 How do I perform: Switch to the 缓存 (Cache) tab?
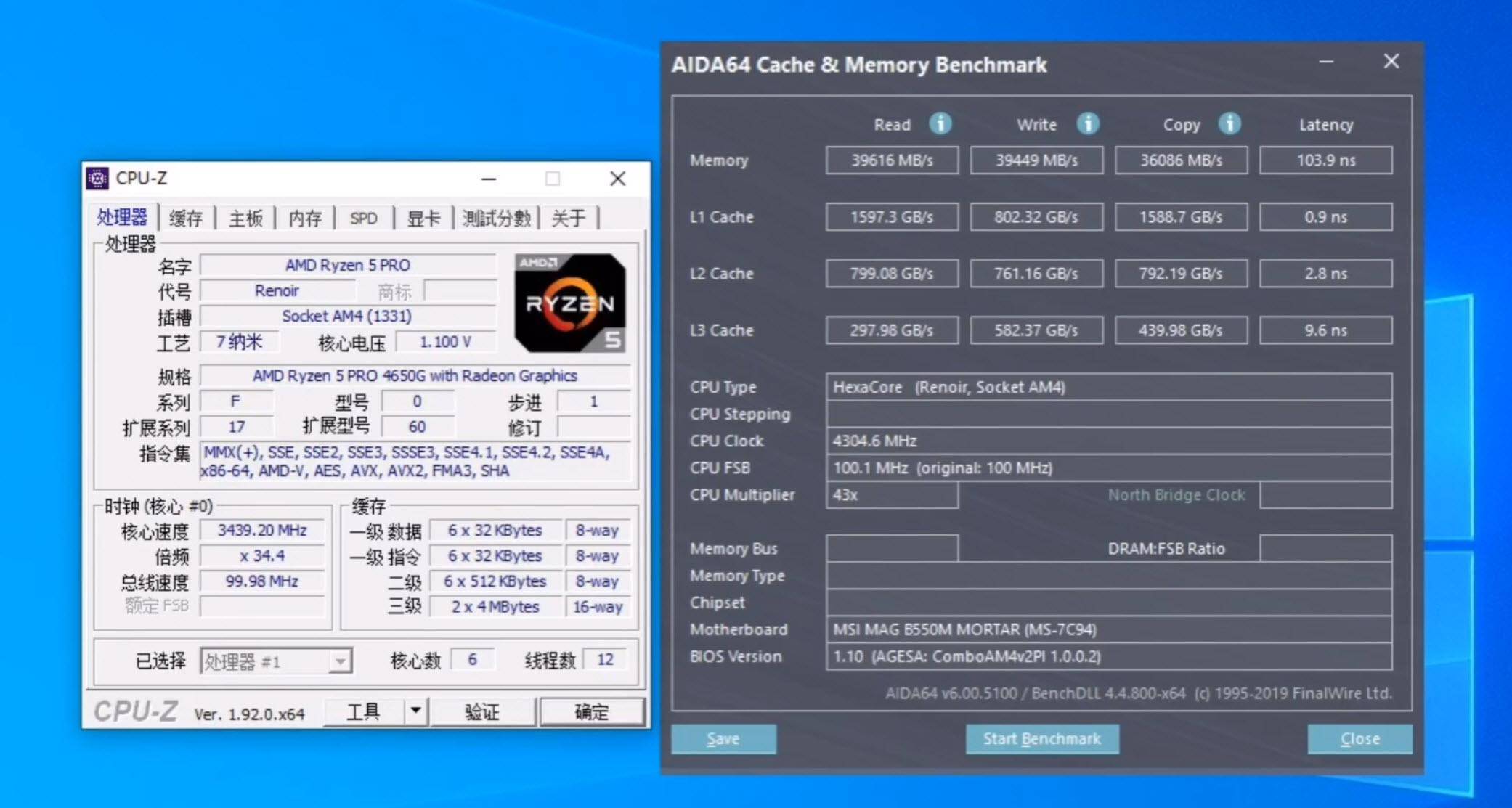point(186,218)
